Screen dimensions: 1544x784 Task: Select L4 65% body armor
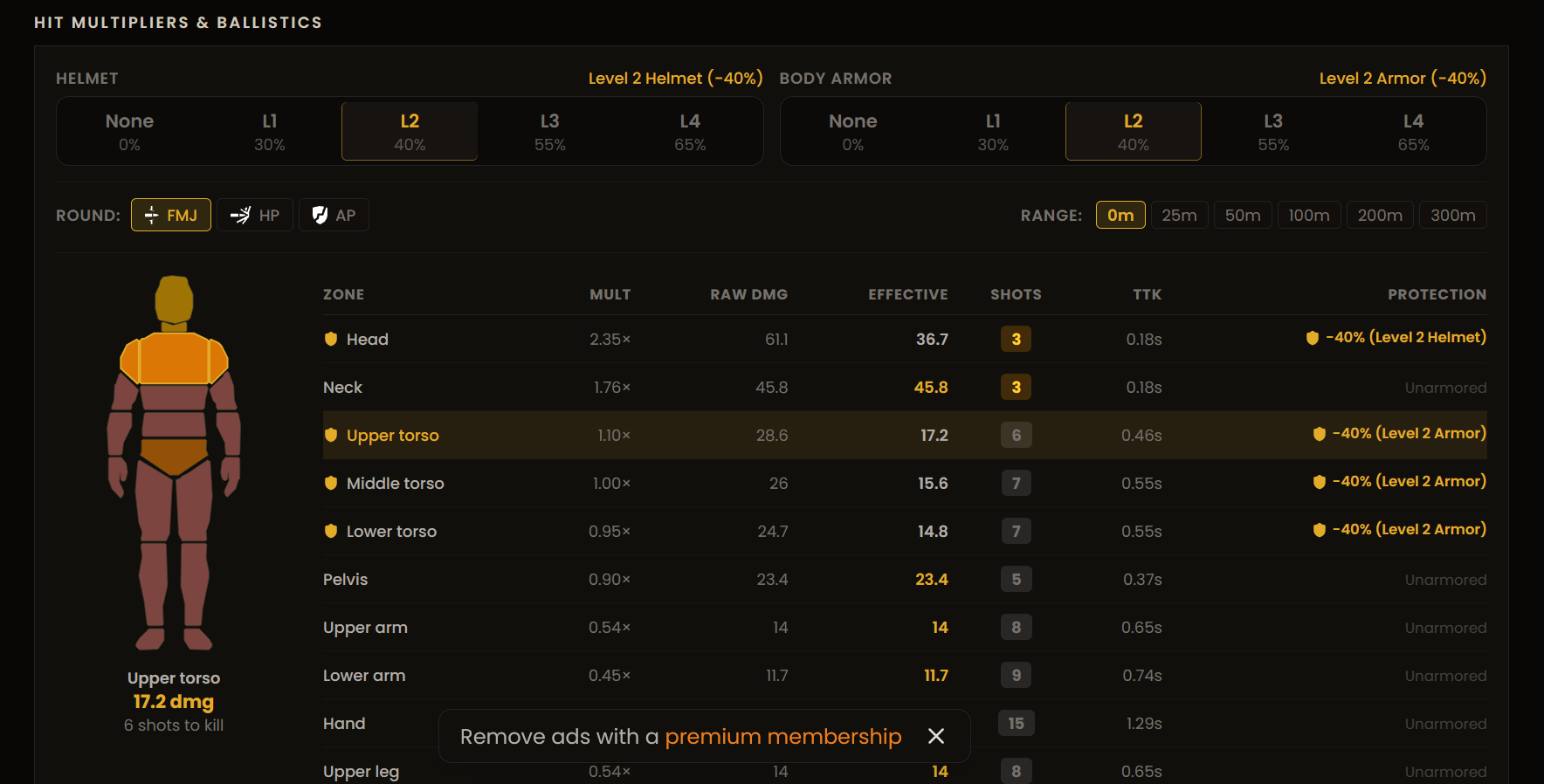(x=1413, y=131)
